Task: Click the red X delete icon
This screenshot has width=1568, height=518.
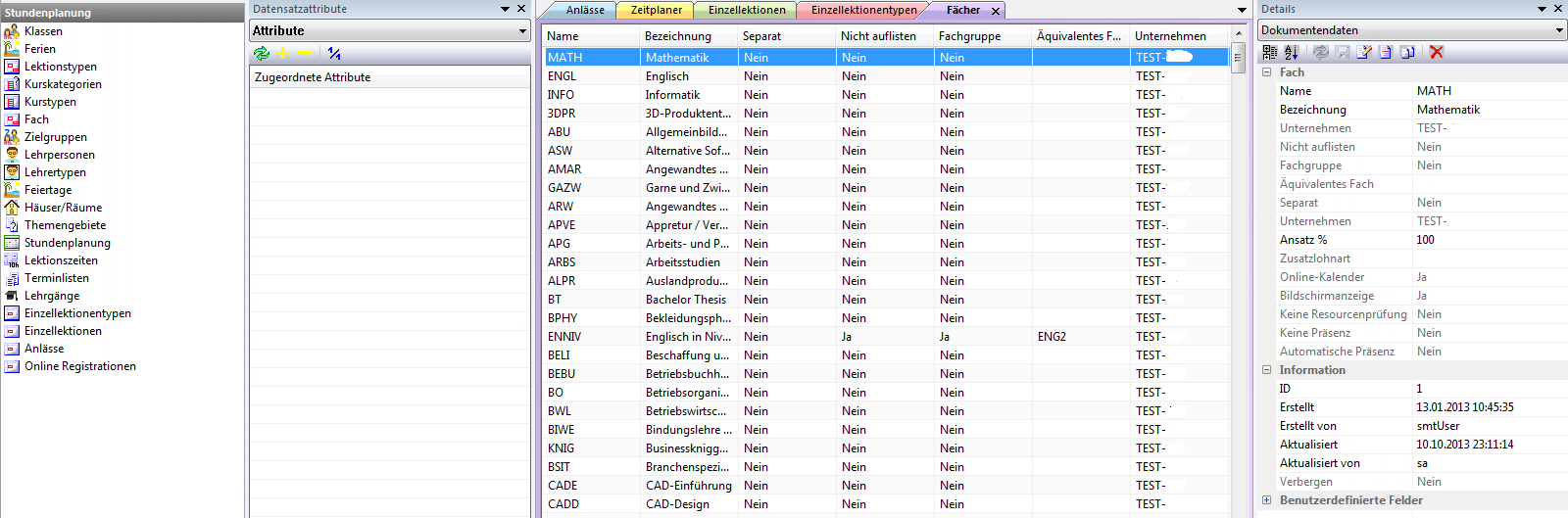Action: [x=1437, y=53]
